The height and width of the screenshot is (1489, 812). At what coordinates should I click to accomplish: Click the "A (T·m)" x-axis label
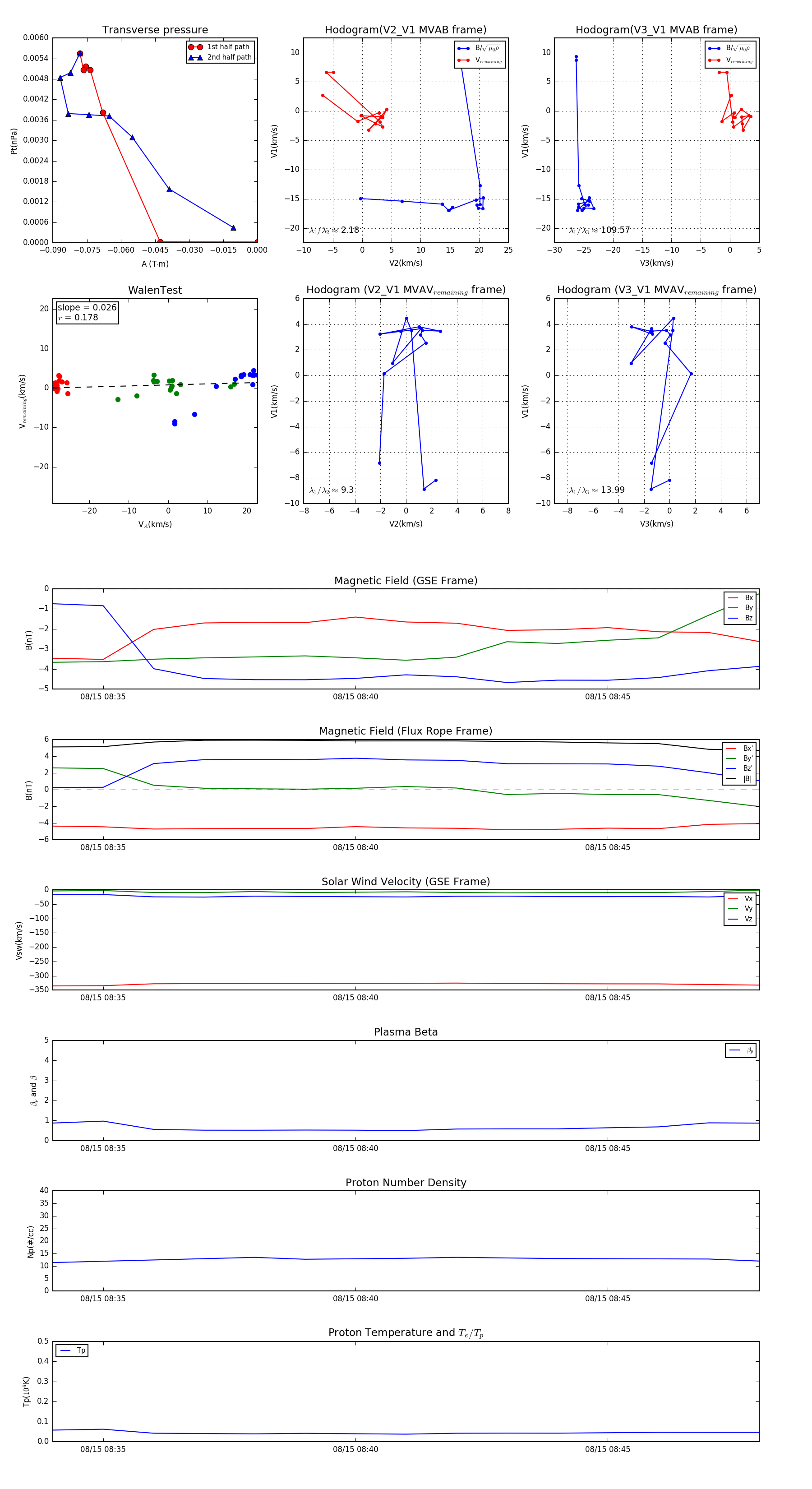155,264
